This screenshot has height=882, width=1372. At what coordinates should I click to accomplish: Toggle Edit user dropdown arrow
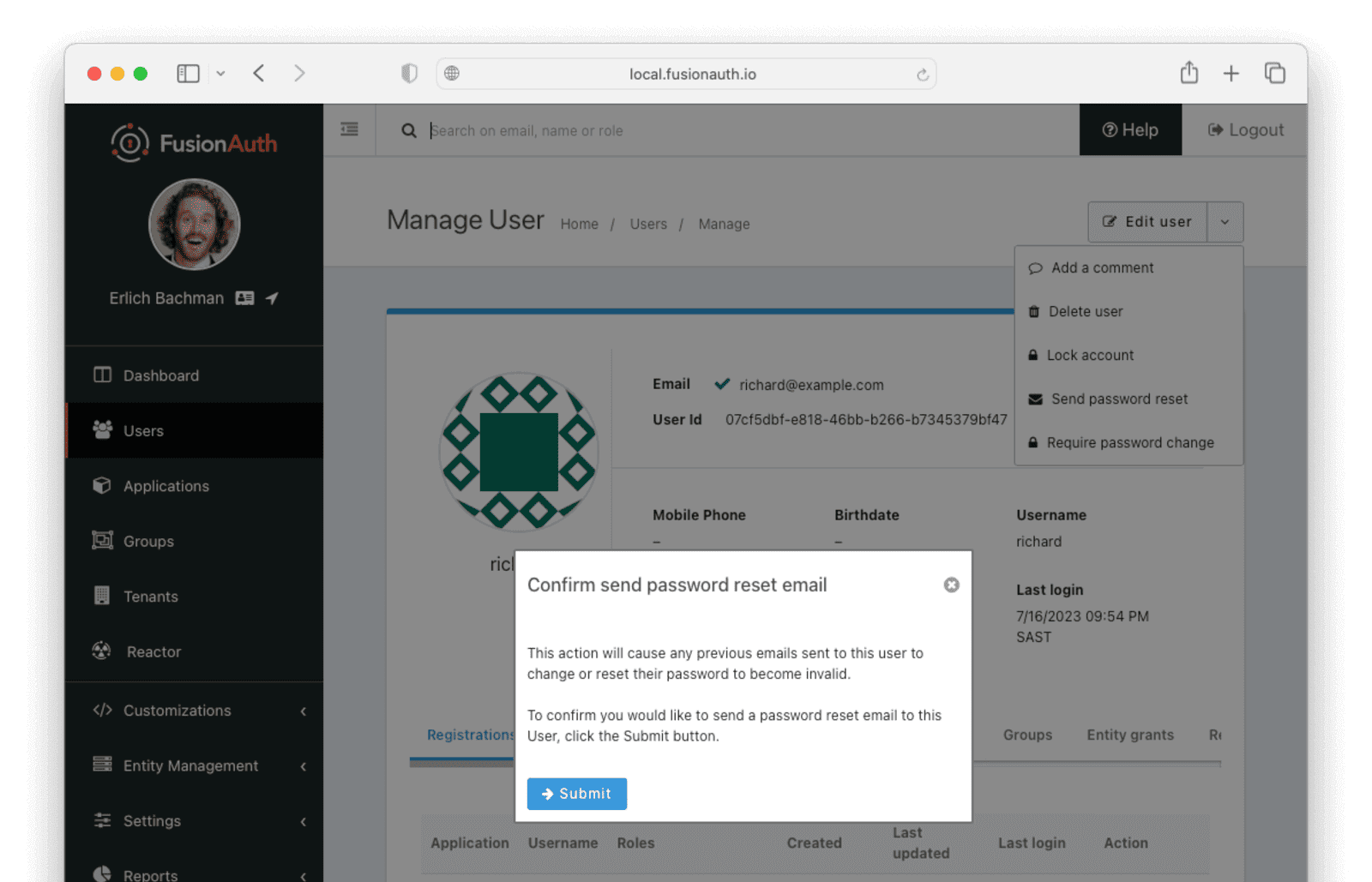pyautogui.click(x=1225, y=222)
